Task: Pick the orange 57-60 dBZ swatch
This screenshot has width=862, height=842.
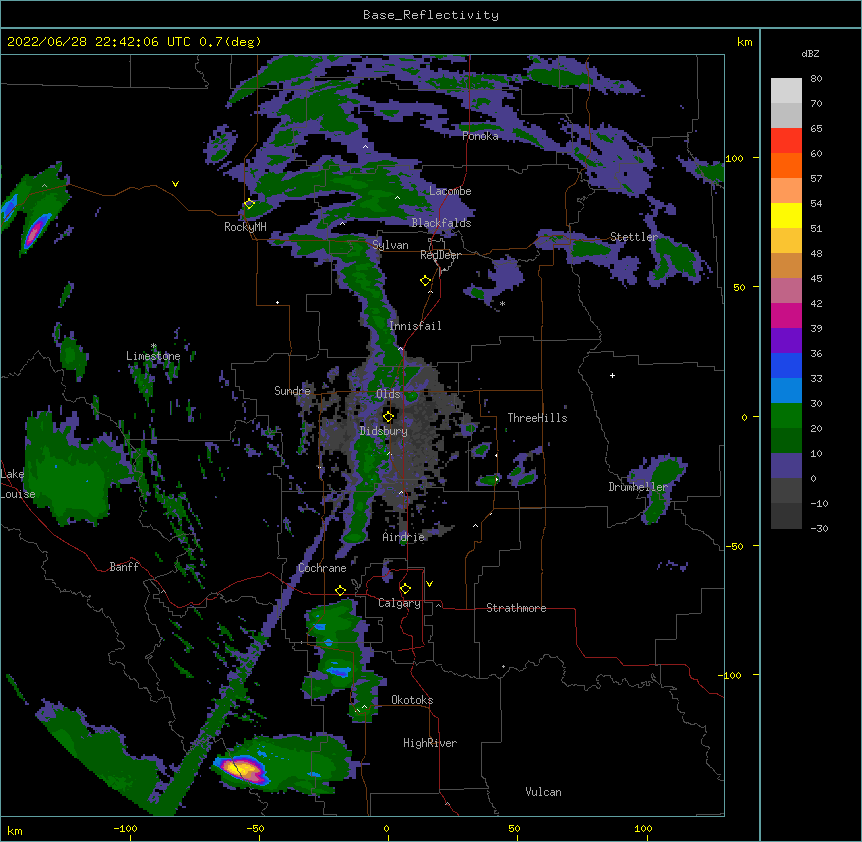Action: 786,165
